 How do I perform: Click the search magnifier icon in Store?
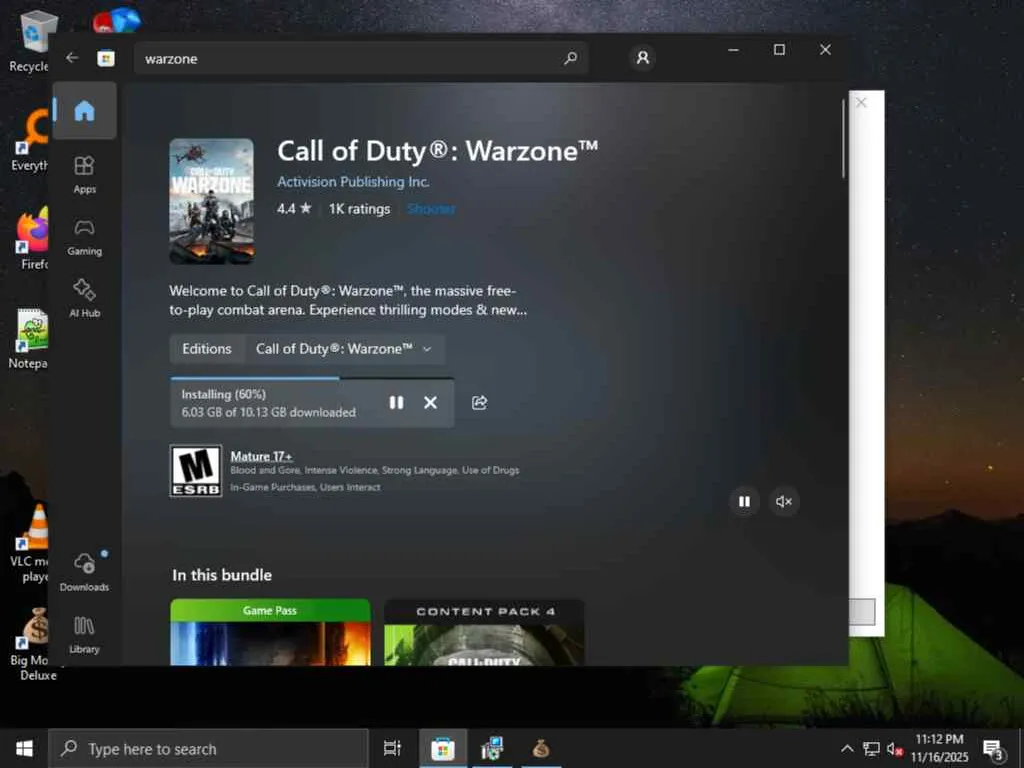click(x=570, y=58)
